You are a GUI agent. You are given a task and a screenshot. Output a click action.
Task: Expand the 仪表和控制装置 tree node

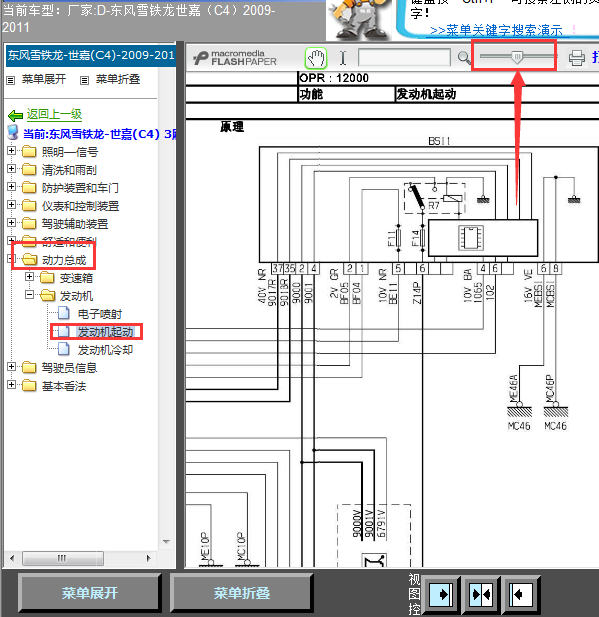click(11, 205)
